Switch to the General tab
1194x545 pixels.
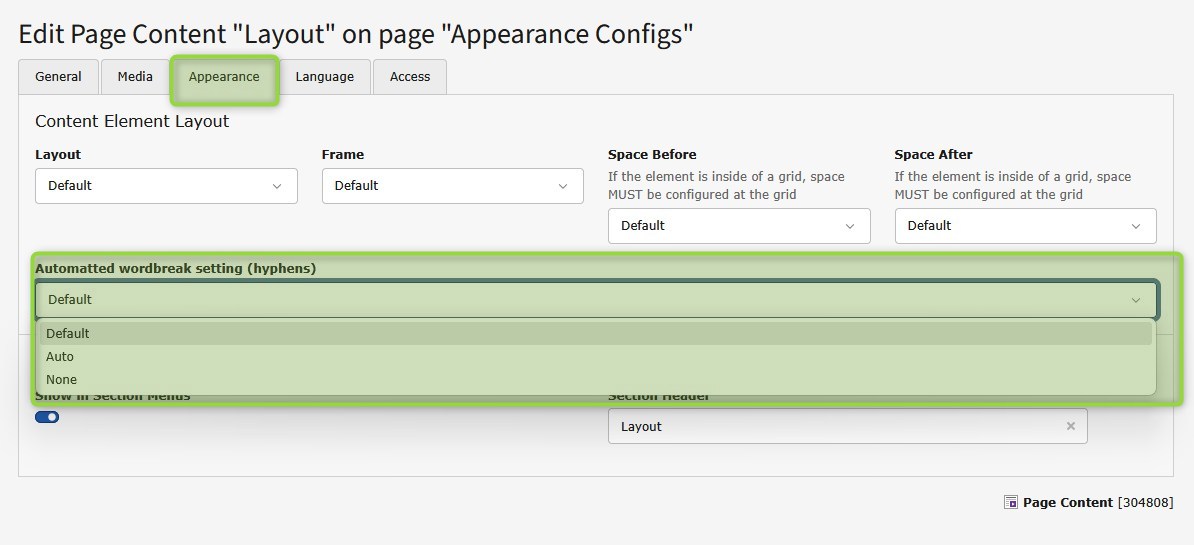point(58,77)
